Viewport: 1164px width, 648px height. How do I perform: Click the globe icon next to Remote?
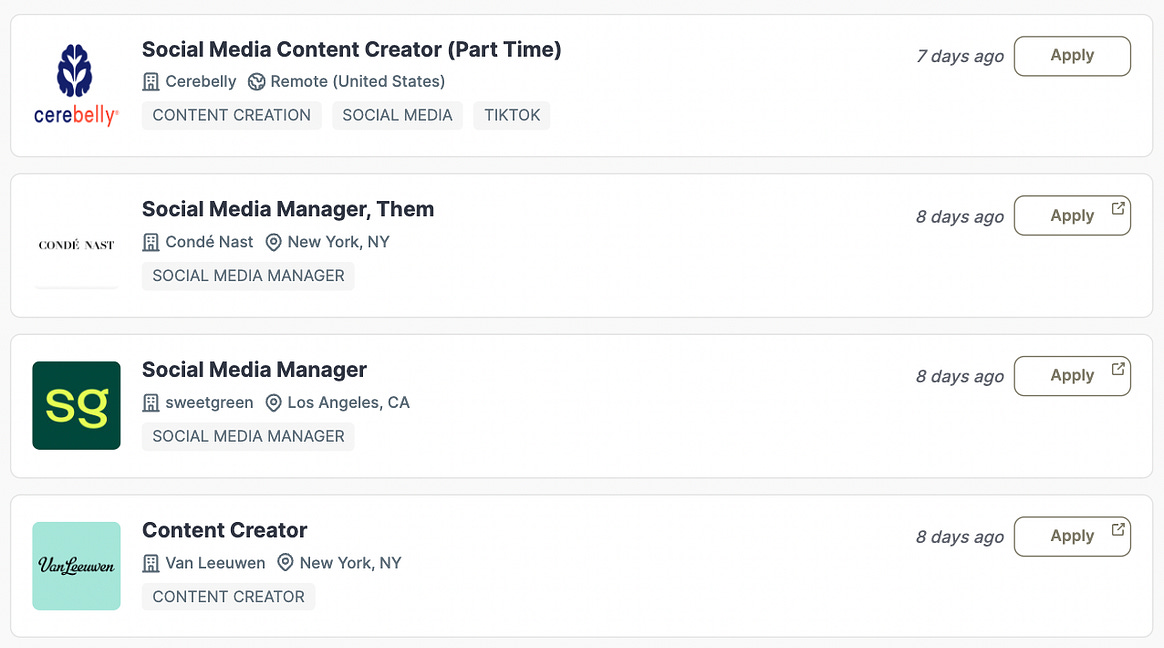point(257,82)
